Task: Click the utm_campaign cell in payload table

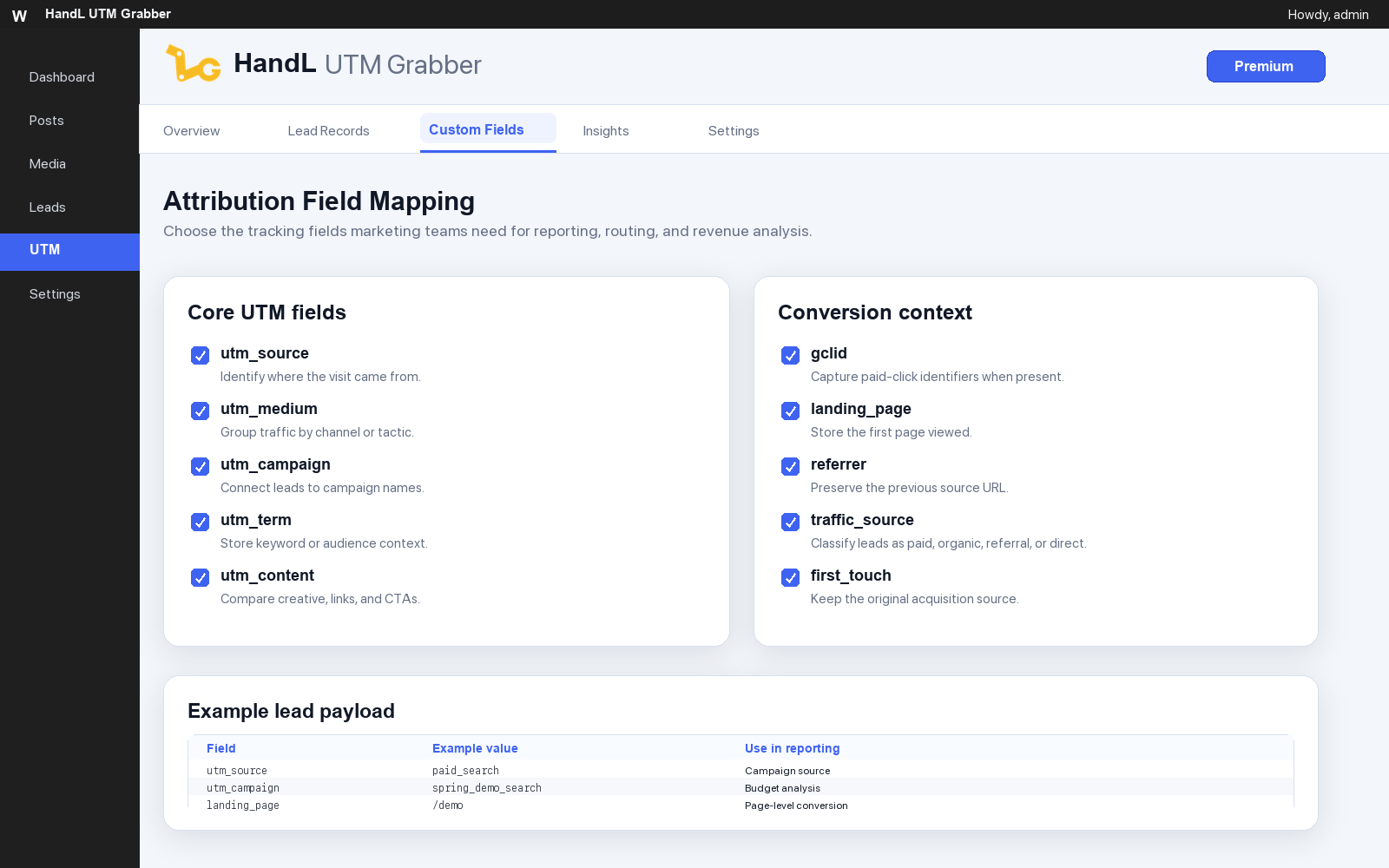Action: point(243,788)
